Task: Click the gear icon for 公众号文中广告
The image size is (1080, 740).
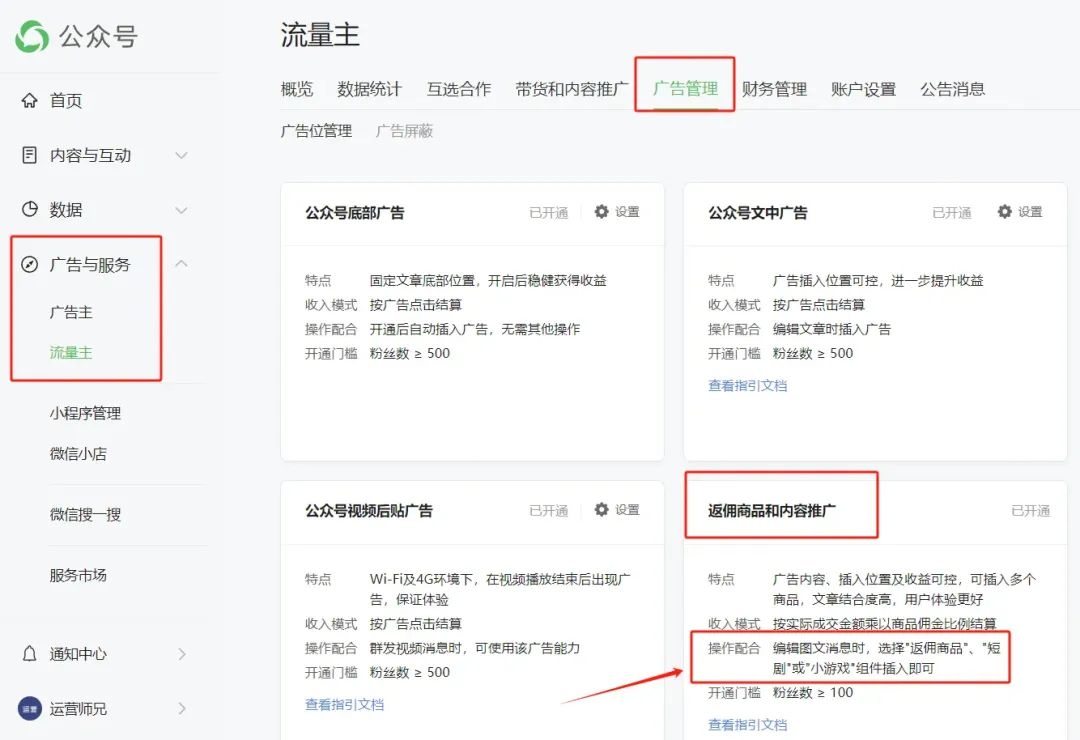Action: click(1004, 212)
